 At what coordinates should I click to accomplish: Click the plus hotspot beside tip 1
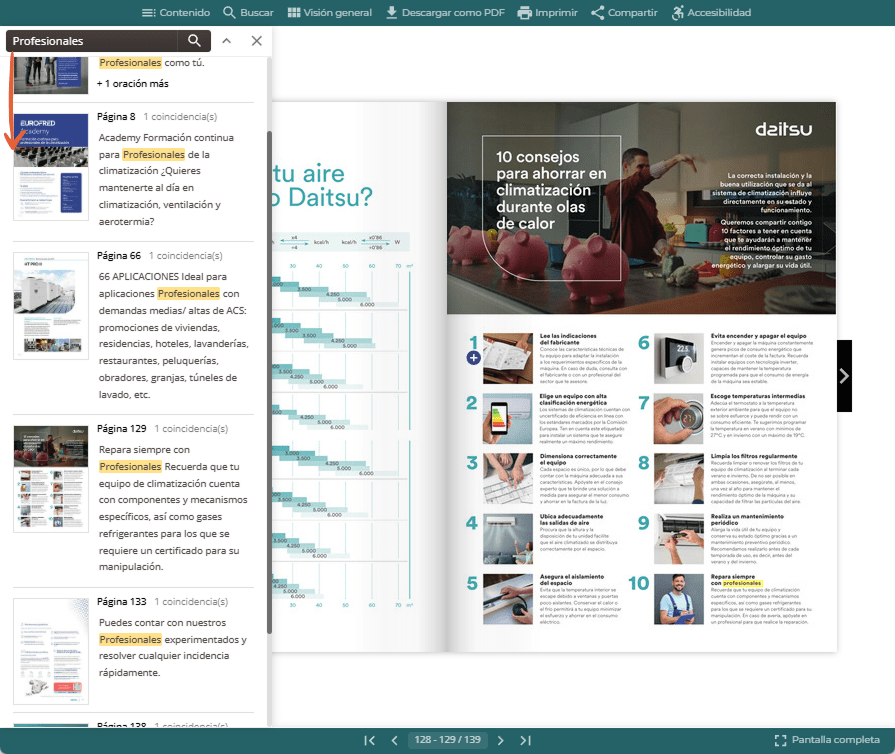pyautogui.click(x=473, y=358)
